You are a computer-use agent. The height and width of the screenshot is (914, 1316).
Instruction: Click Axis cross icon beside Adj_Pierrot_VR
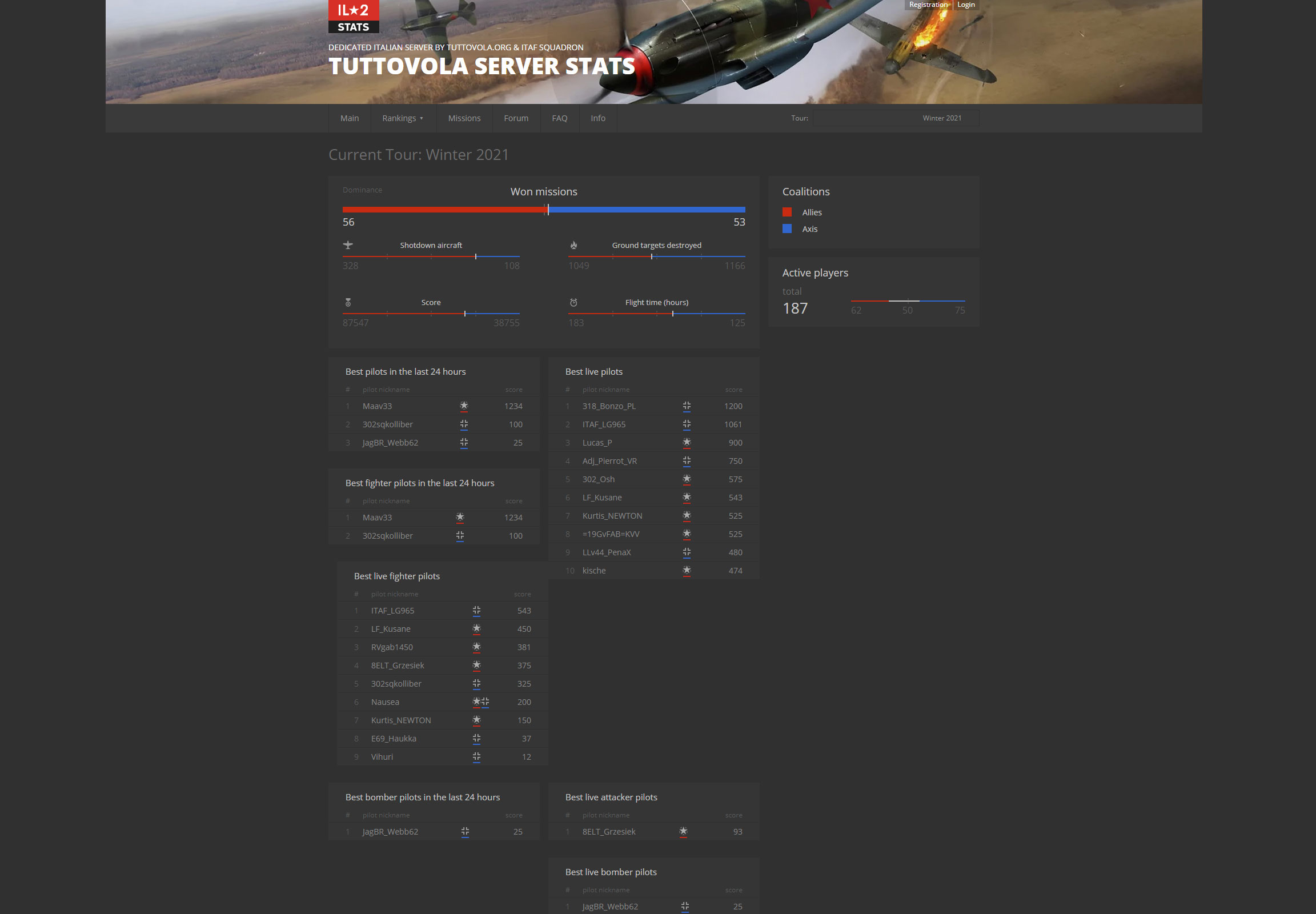pyautogui.click(x=687, y=461)
